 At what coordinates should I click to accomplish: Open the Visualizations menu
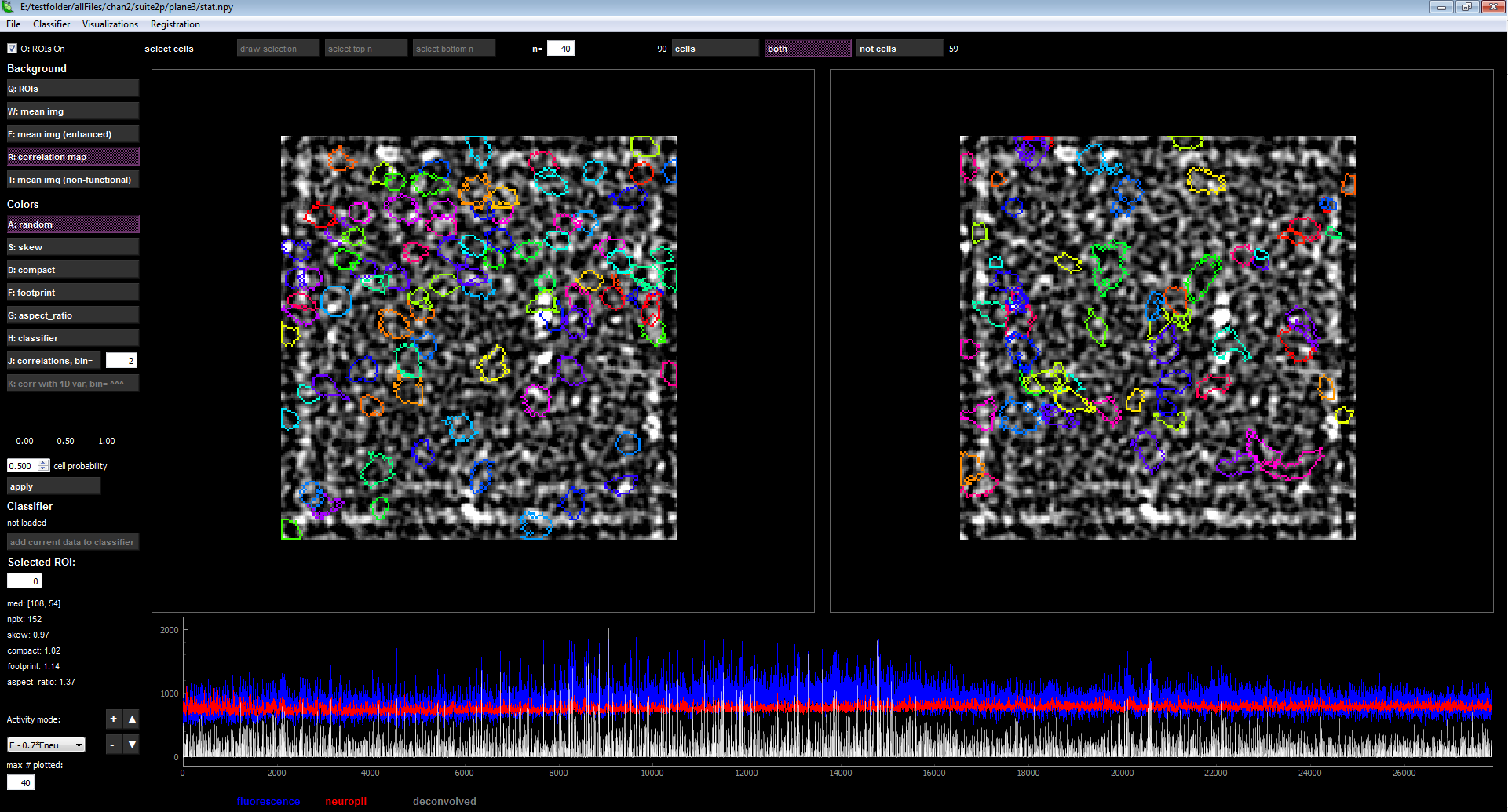pyautogui.click(x=110, y=24)
